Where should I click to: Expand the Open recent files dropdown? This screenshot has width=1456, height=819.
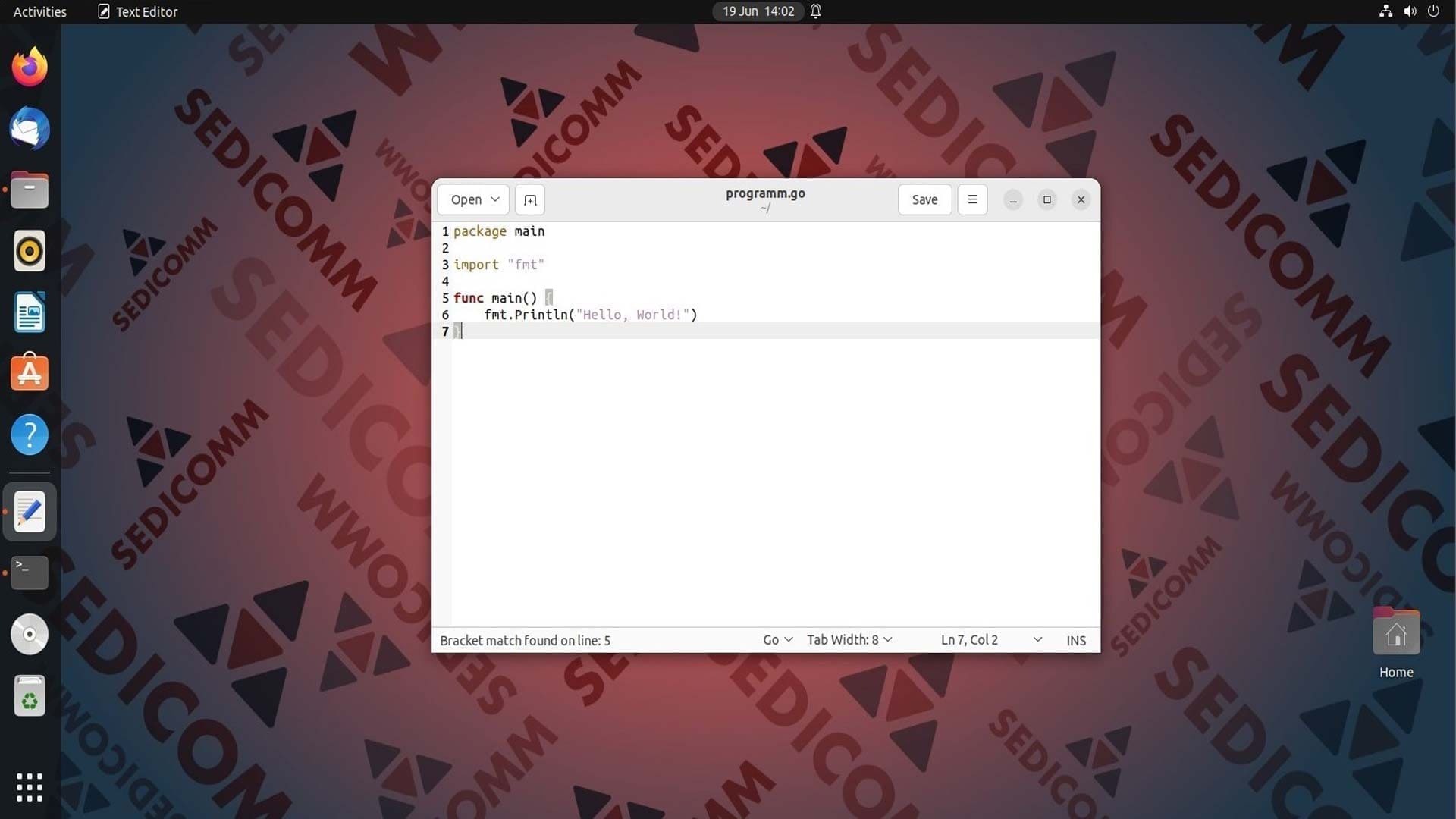[x=473, y=199]
